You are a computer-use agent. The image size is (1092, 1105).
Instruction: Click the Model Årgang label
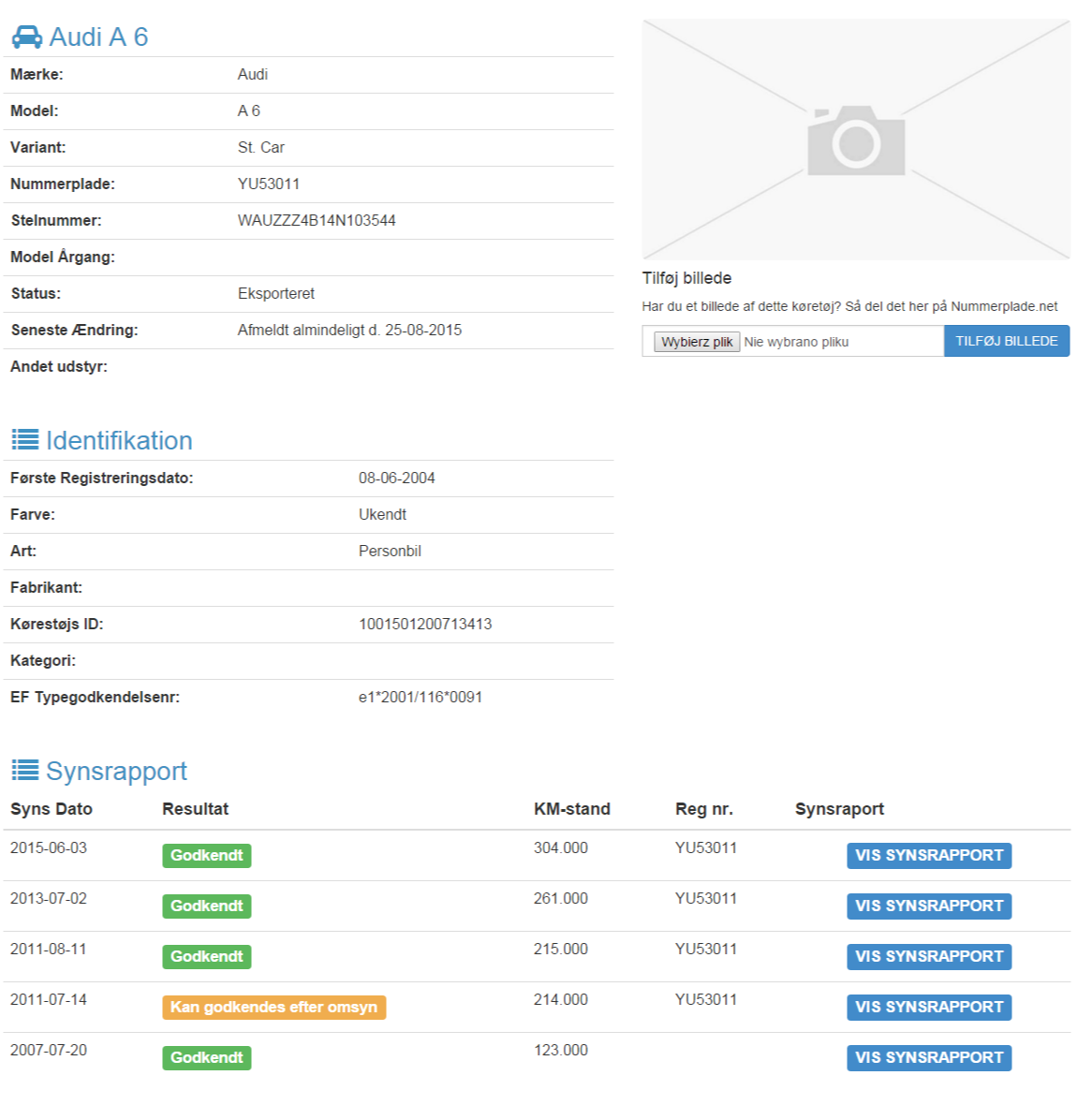pyautogui.click(x=63, y=257)
